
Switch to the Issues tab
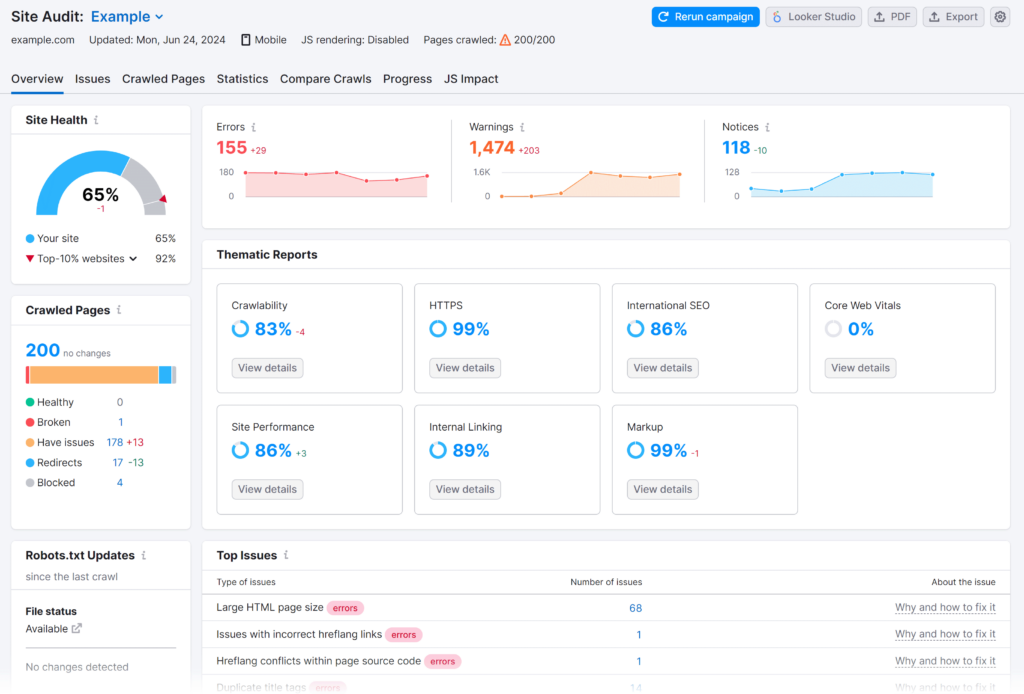point(92,79)
